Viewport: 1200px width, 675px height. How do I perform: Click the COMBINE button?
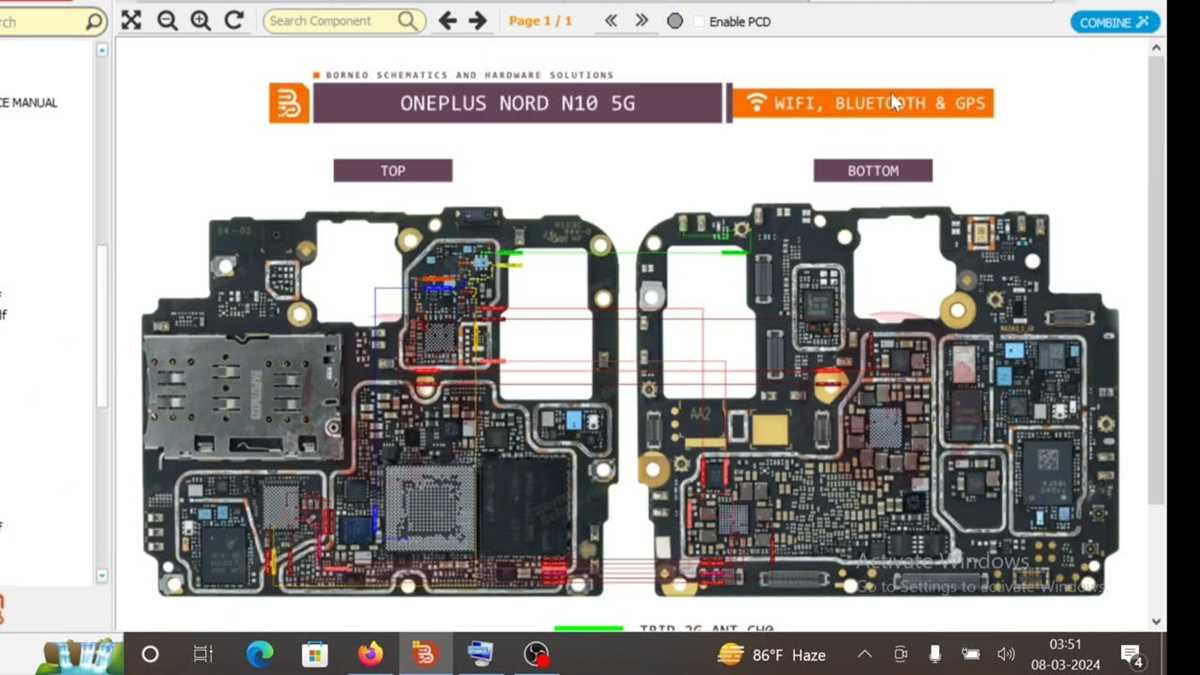1115,22
